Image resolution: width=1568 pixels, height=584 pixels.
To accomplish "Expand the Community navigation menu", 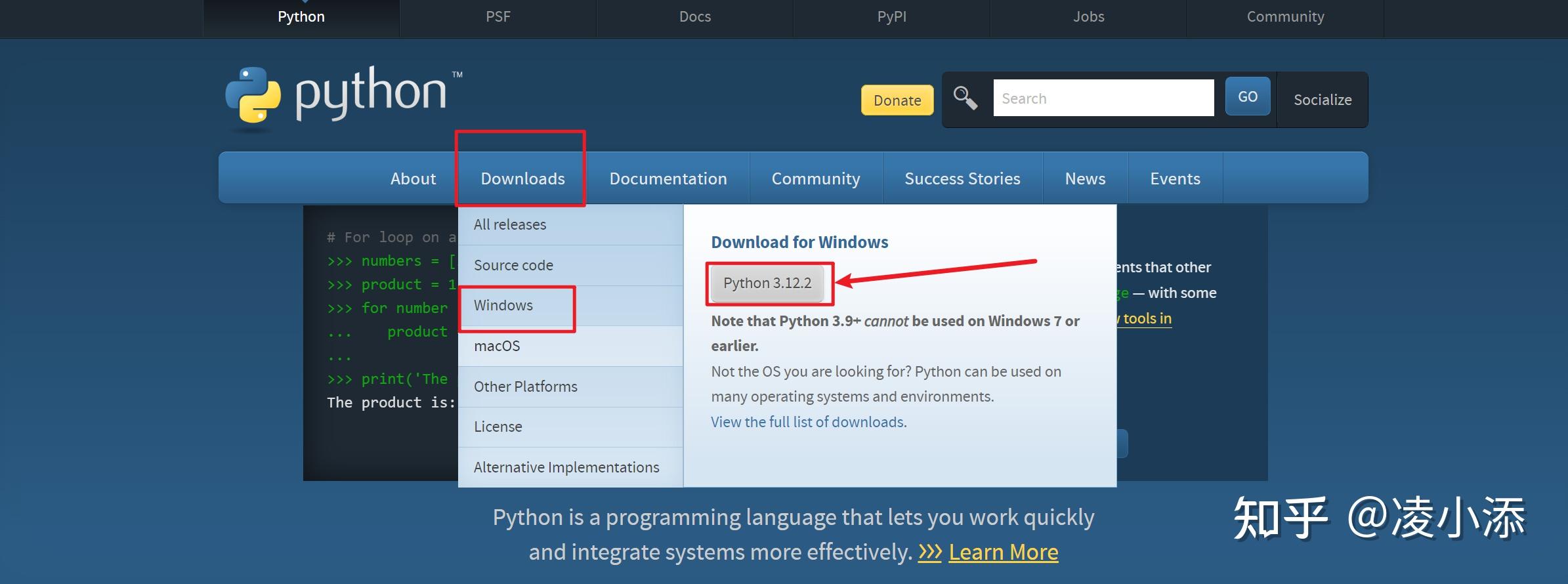I will pyautogui.click(x=816, y=178).
